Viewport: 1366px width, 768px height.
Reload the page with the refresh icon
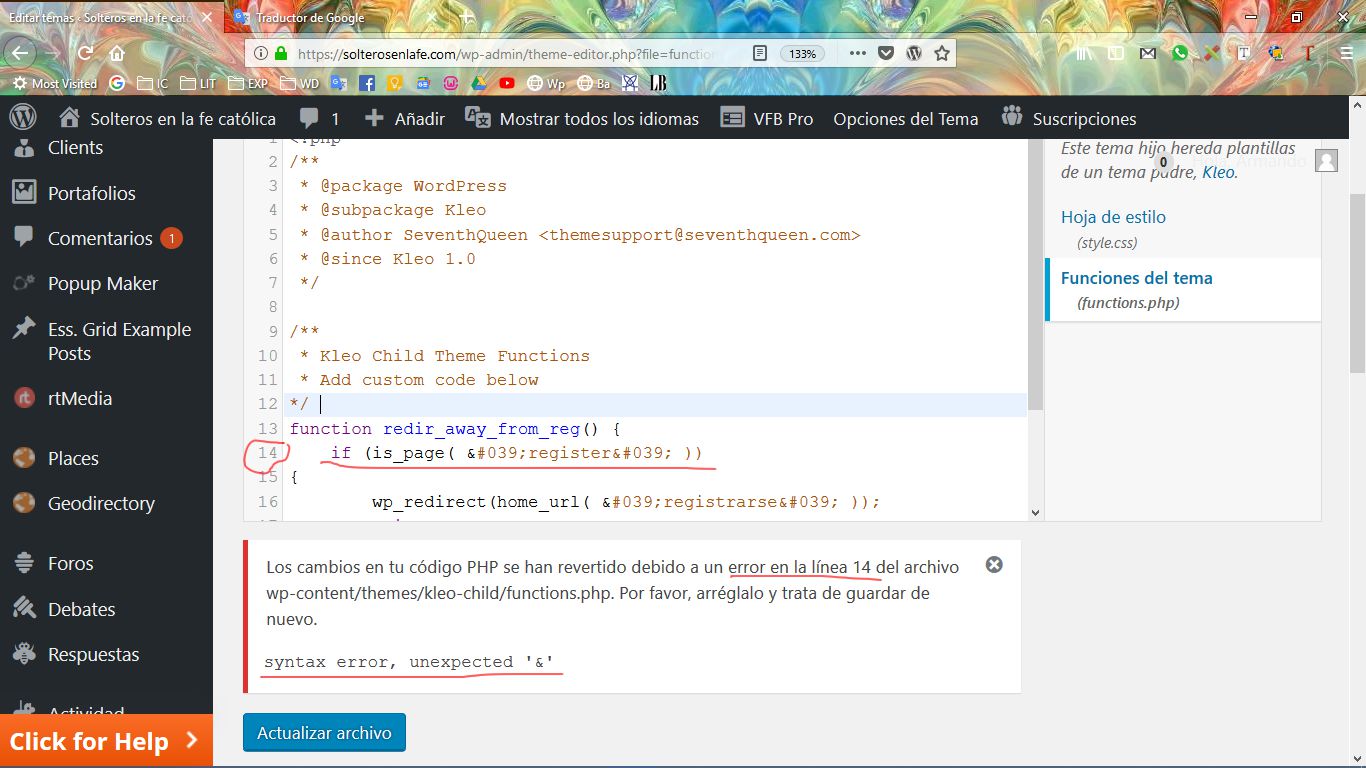click(85, 54)
